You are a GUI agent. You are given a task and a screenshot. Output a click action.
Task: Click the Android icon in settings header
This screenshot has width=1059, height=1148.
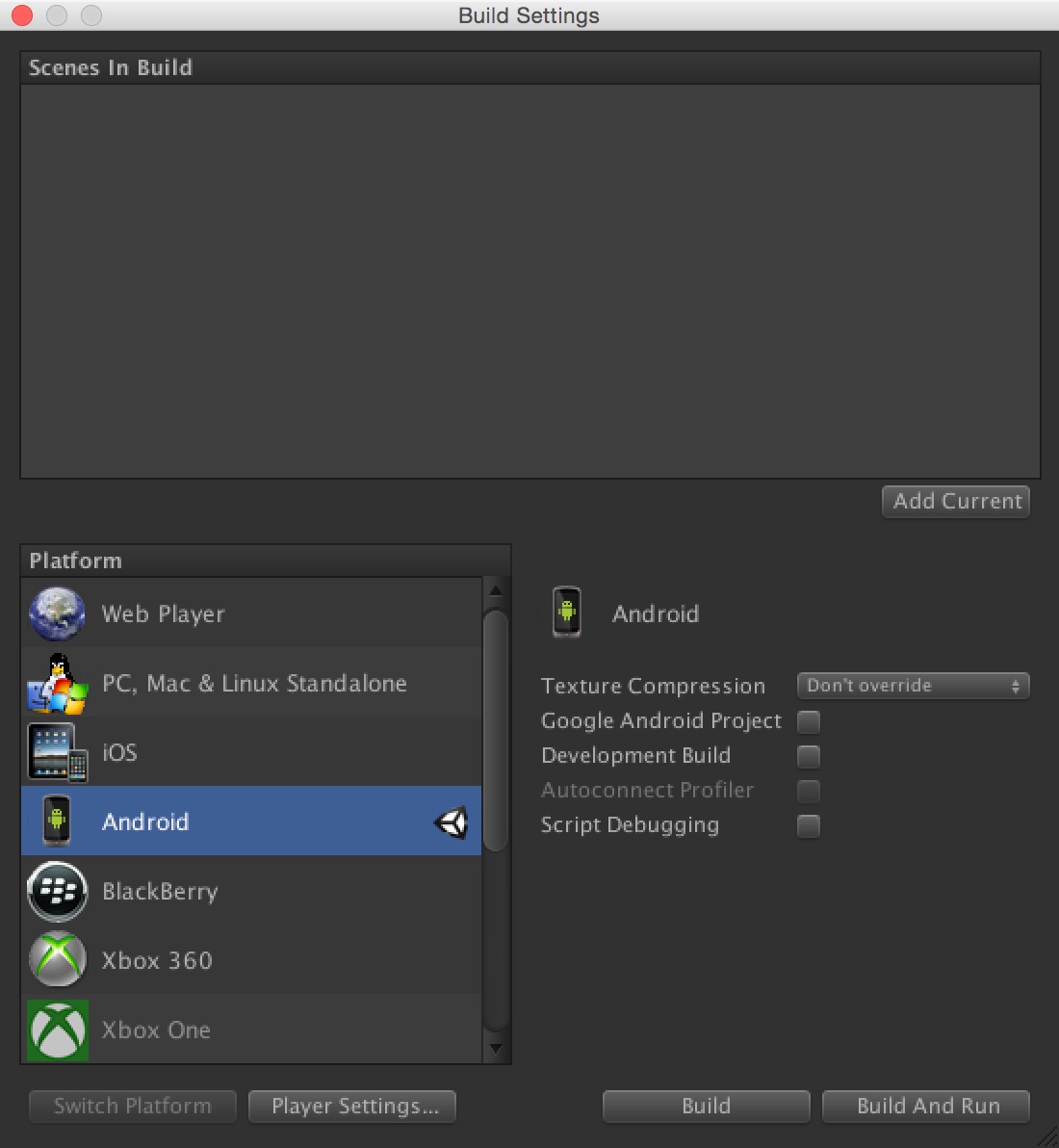(x=566, y=613)
